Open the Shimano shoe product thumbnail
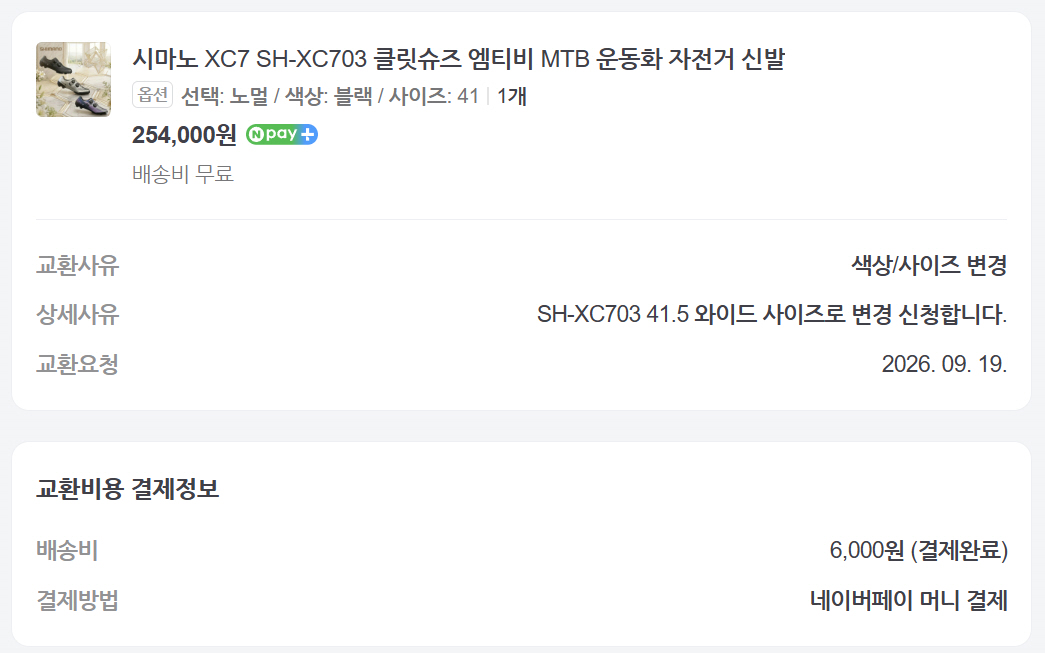 (x=73, y=79)
